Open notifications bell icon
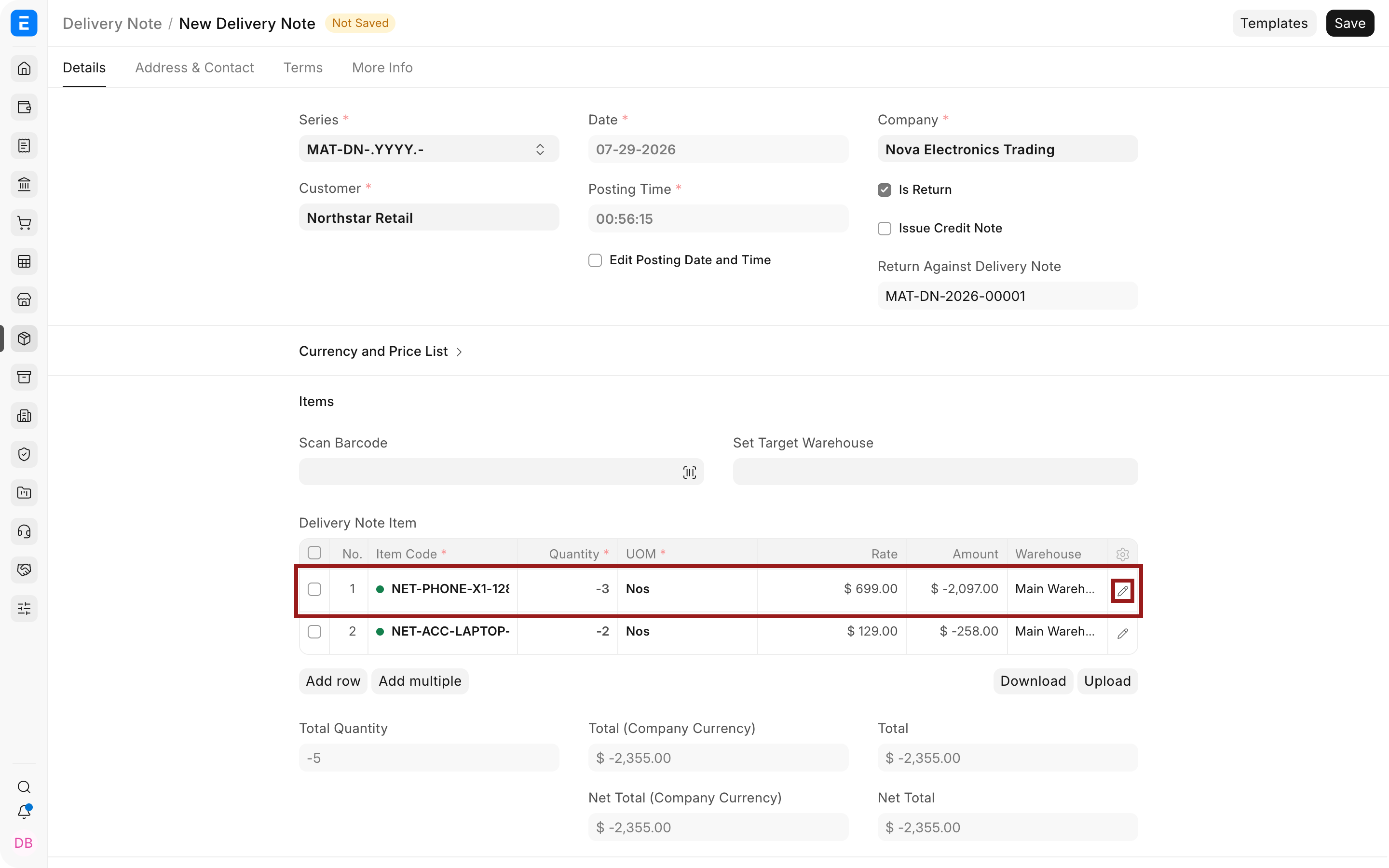The width and height of the screenshot is (1389, 868). click(24, 812)
